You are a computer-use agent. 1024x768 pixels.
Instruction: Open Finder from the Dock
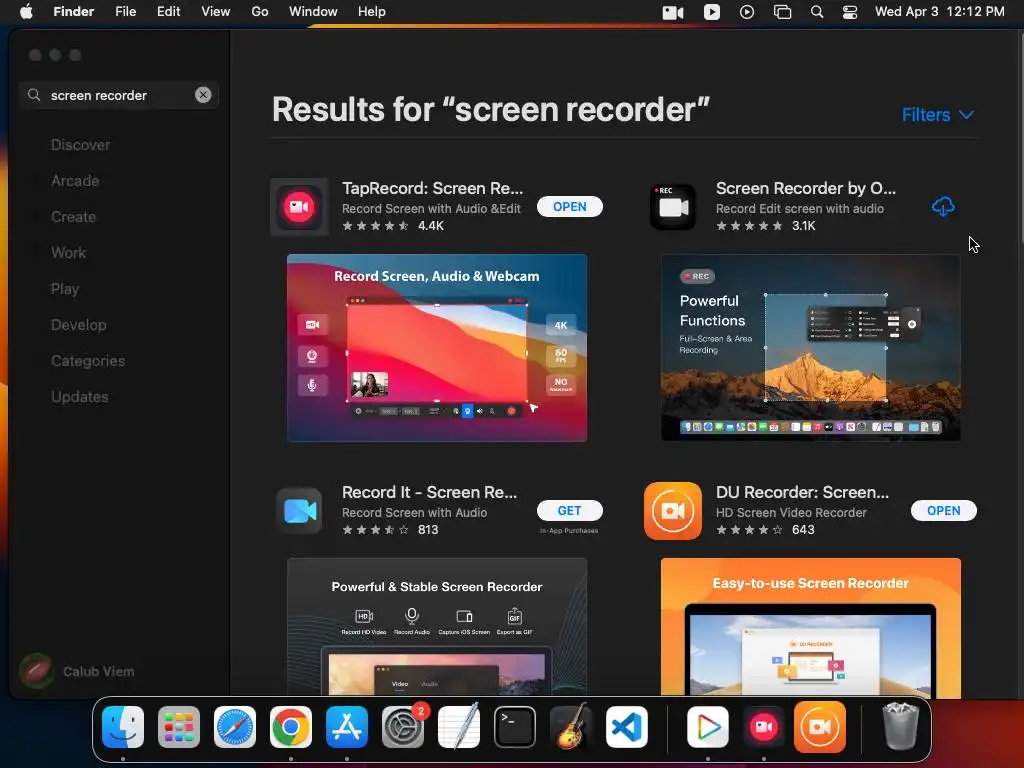123,727
